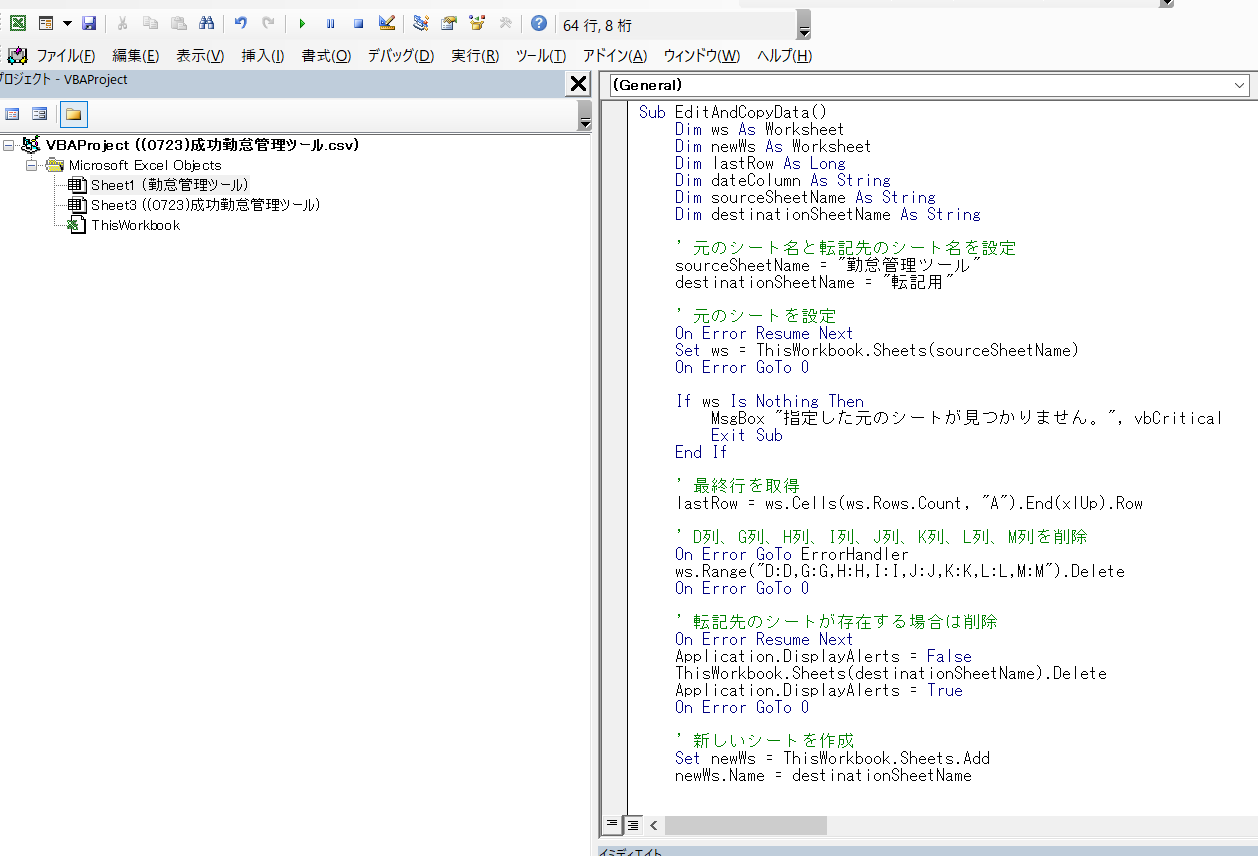
Task: Stop and reset the running code
Action: (358, 23)
